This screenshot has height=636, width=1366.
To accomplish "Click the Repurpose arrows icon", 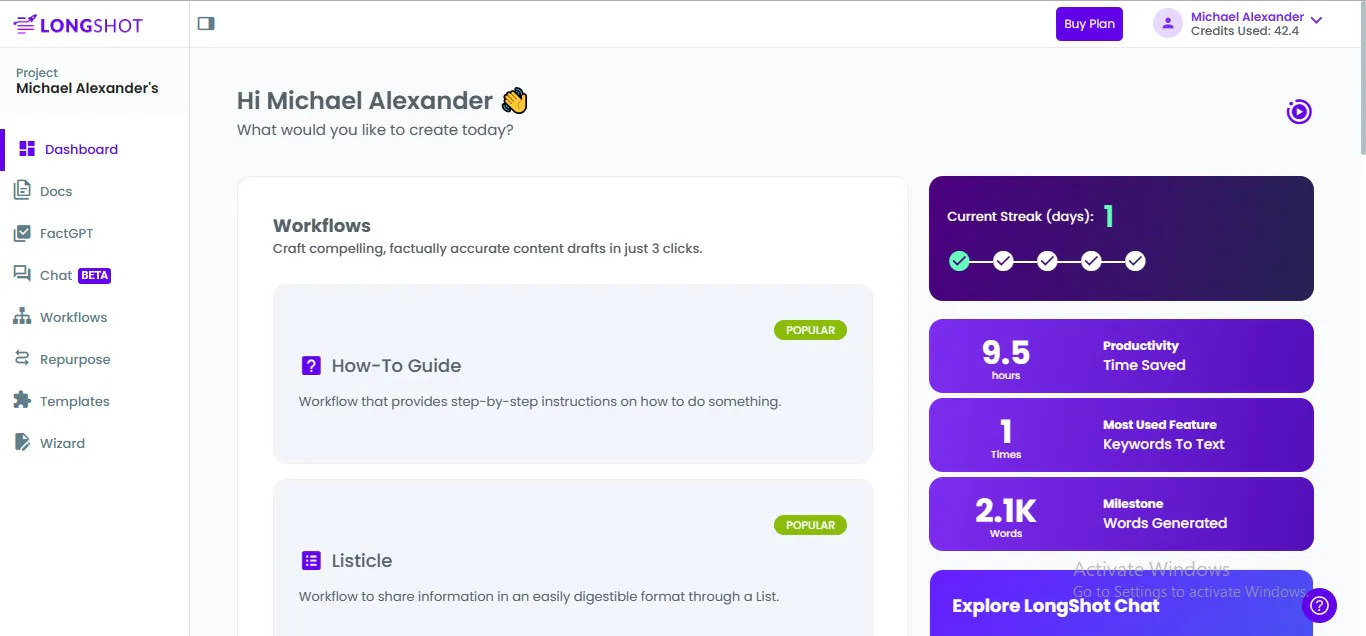I will [22, 359].
